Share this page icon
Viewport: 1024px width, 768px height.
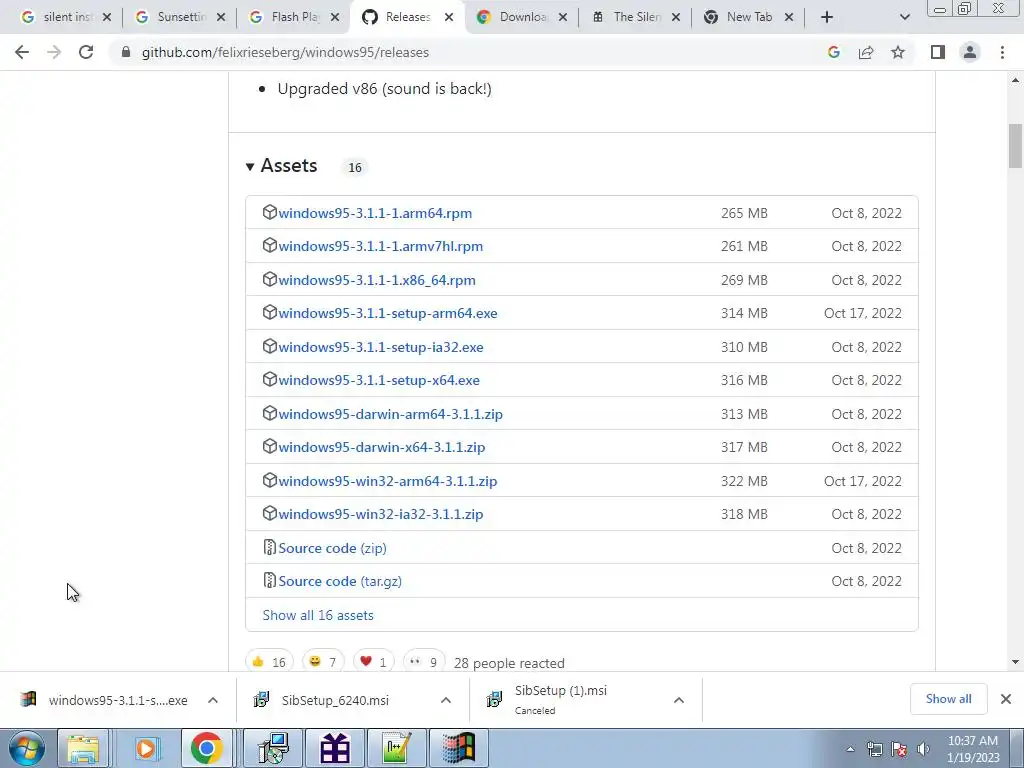866,52
